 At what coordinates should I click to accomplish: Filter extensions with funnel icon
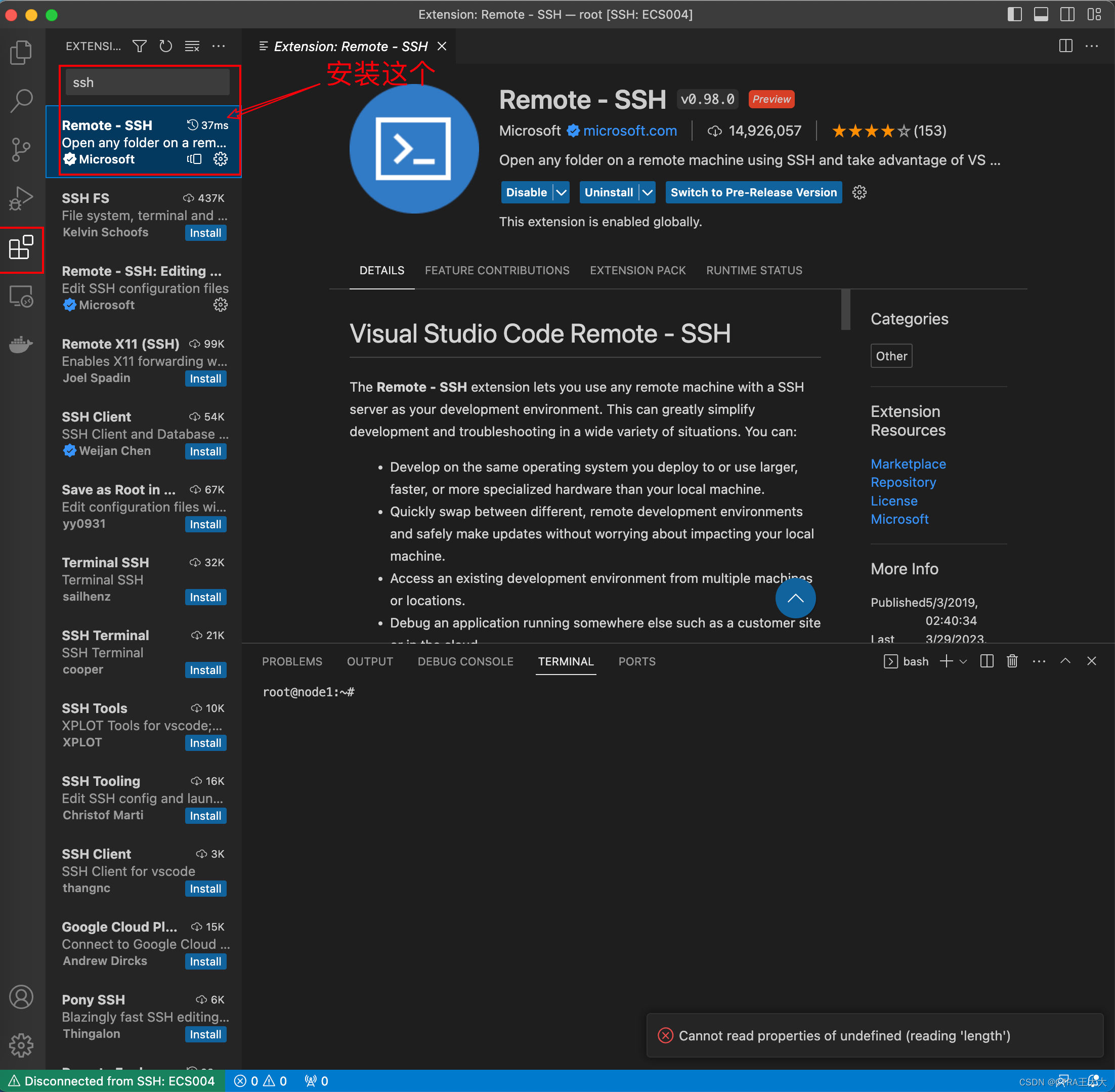tap(139, 47)
